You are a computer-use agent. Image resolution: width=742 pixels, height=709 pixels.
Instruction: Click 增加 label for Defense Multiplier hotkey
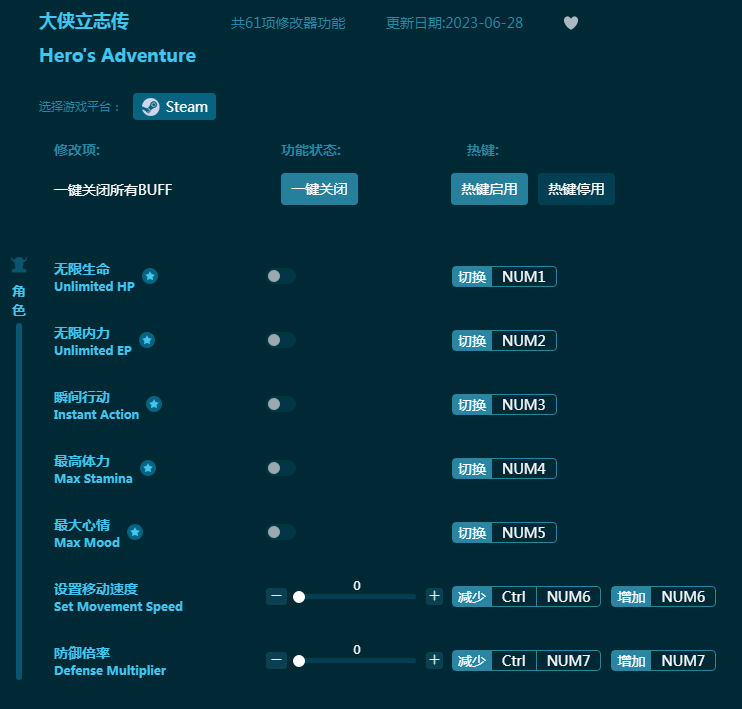tap(631, 660)
